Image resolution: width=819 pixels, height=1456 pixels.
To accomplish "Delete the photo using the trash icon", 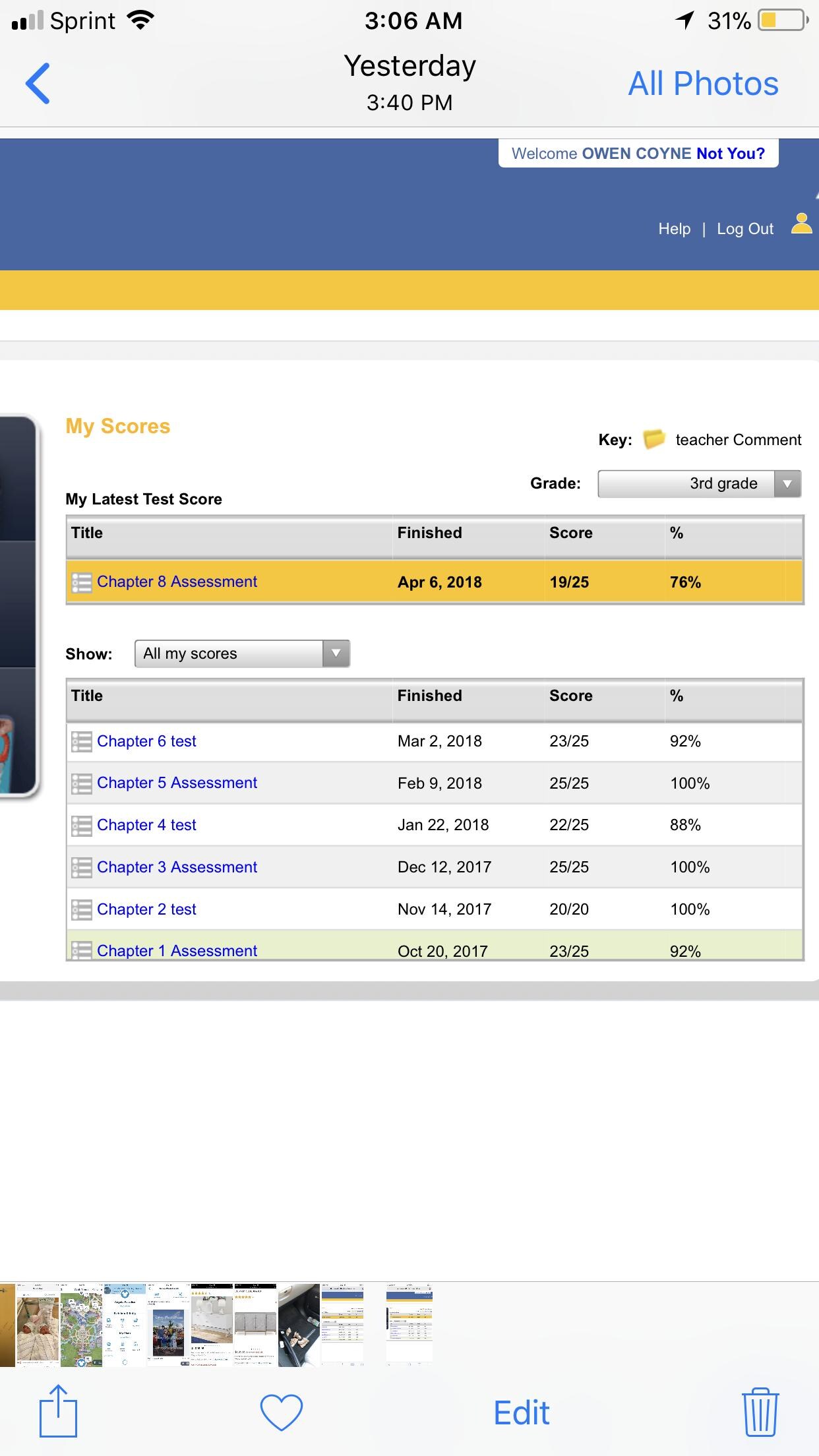I will tap(760, 1411).
